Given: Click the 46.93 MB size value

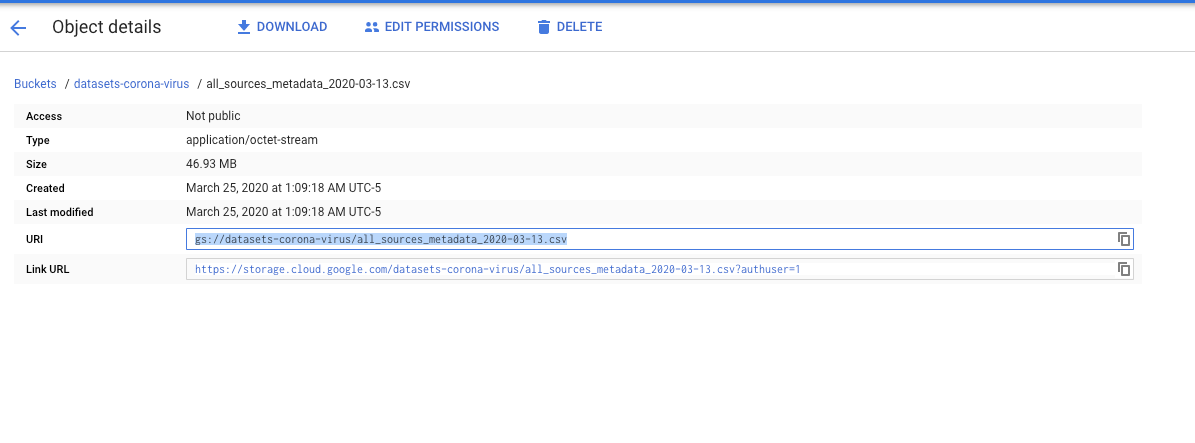Looking at the screenshot, I should coord(208,164).
